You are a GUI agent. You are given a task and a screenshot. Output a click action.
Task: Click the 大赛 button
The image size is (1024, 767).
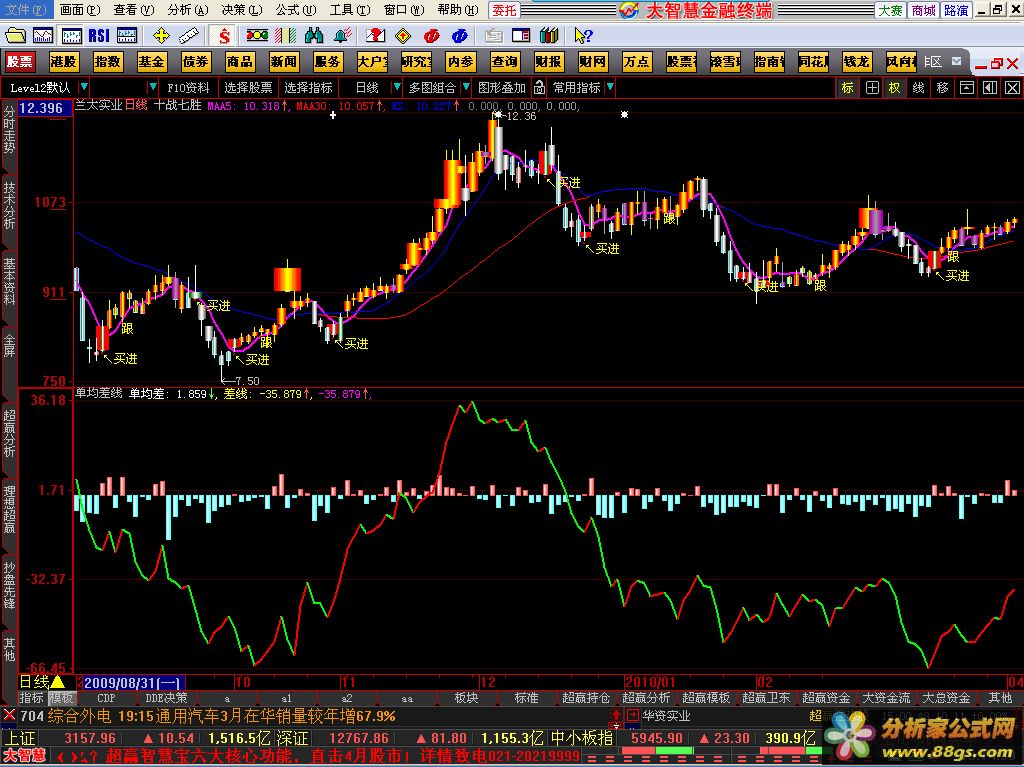(890, 10)
